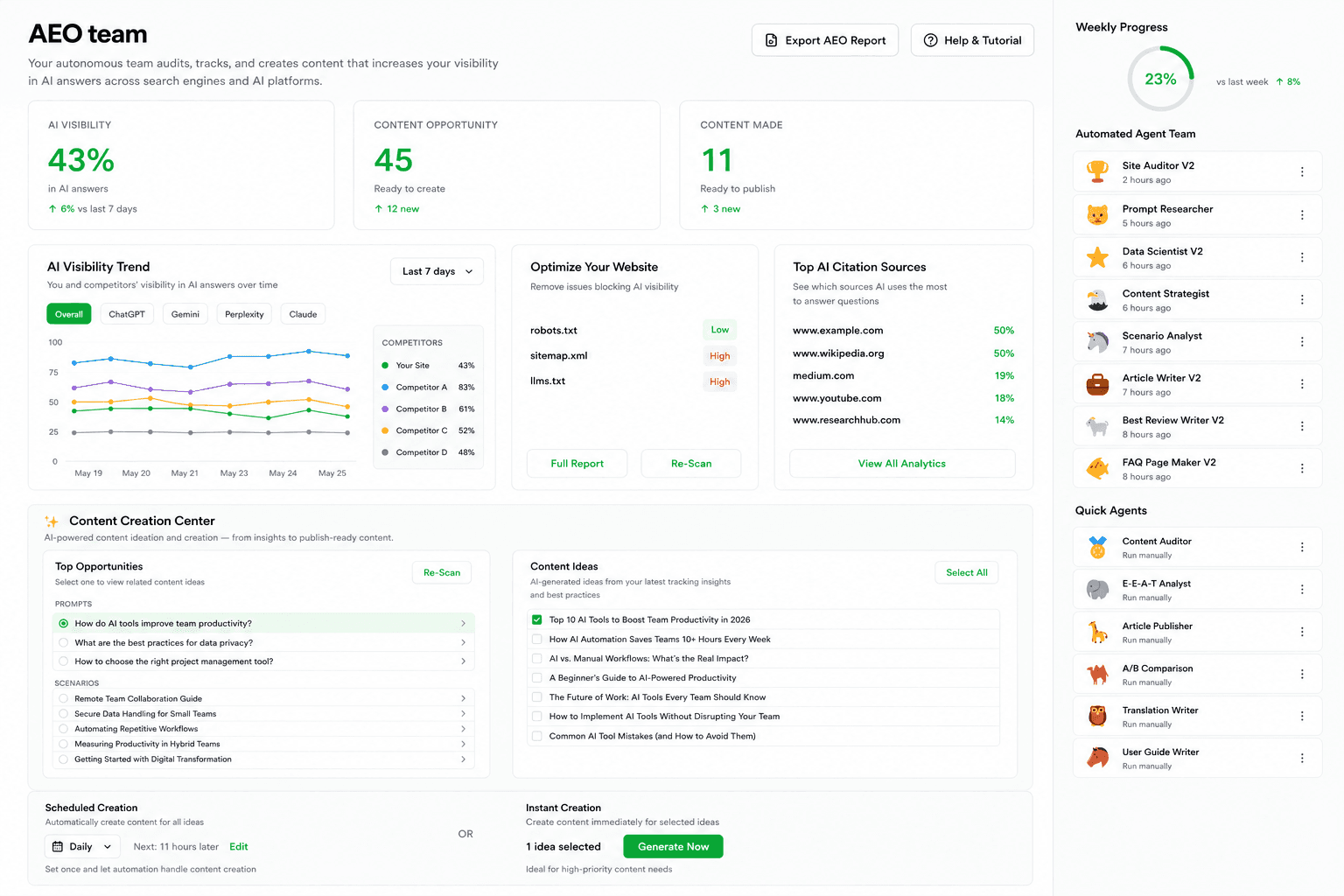Screen dimensions: 1344x896
Task: Switch to the Perplexity trend tab
Action: [244, 314]
